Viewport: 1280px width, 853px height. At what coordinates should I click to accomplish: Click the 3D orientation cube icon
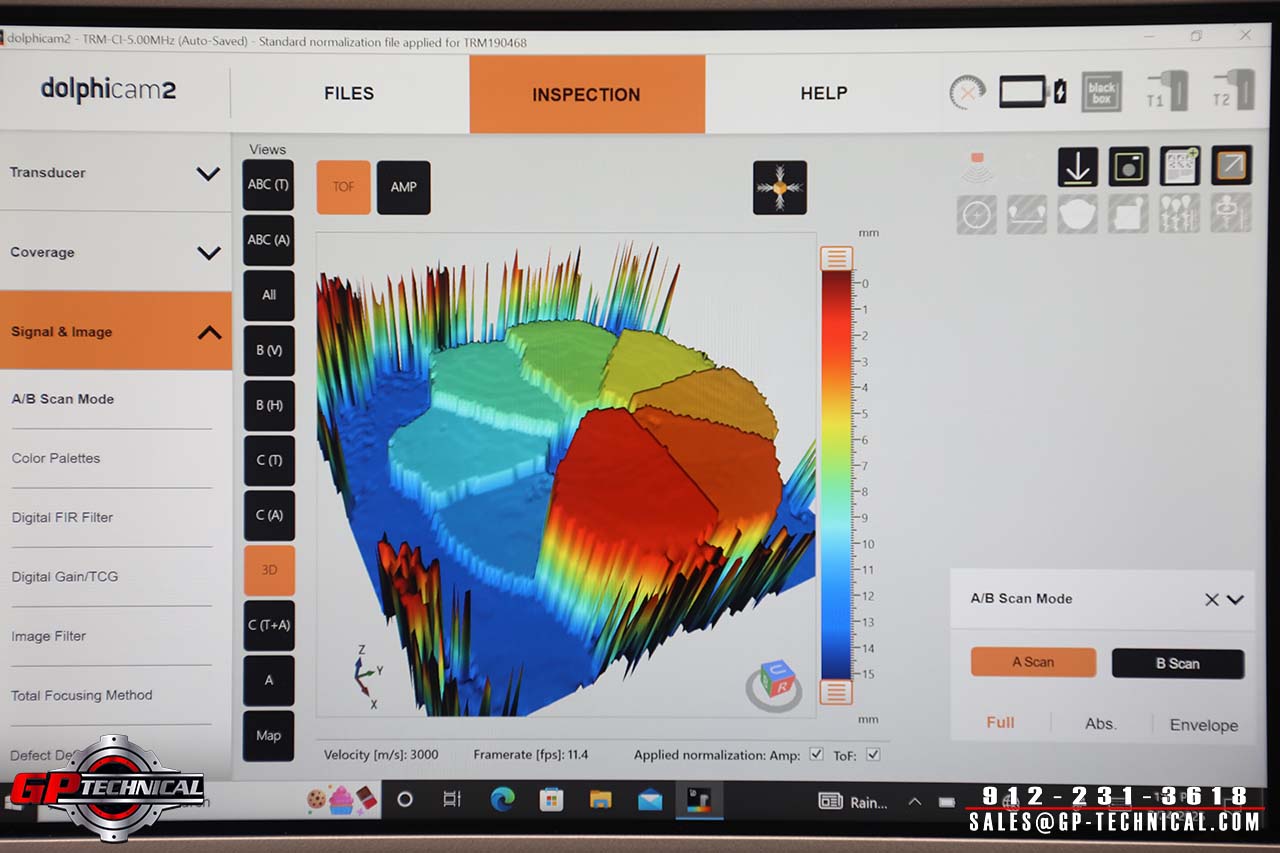tap(774, 684)
